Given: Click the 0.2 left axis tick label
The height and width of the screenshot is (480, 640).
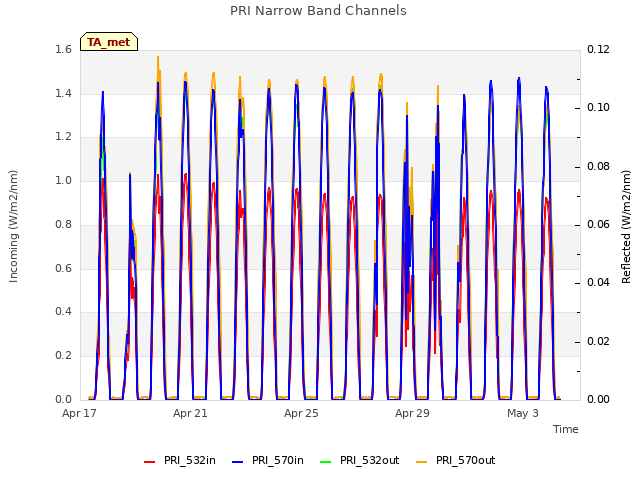Looking at the screenshot, I should click(x=64, y=356).
